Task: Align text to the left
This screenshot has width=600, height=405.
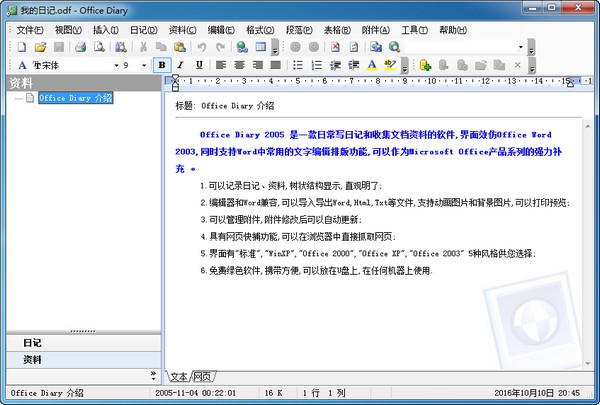Action: coord(220,65)
